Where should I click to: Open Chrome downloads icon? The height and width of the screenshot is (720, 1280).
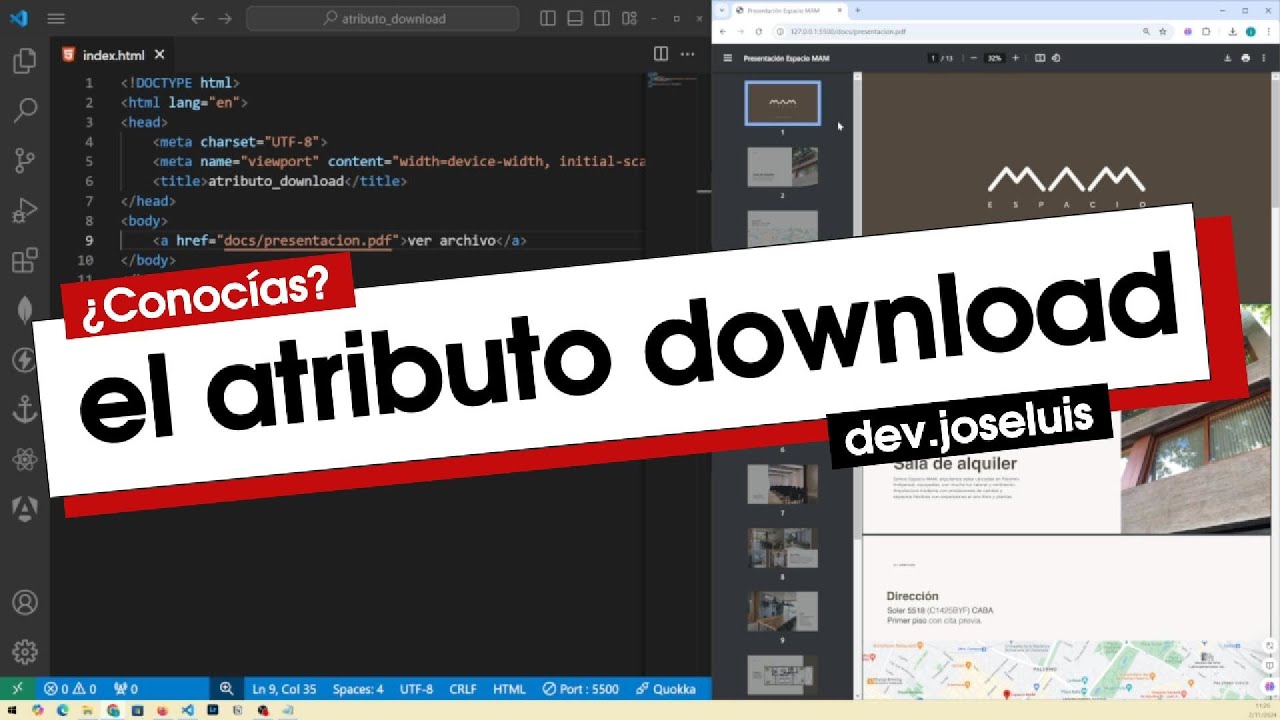[x=1233, y=31]
